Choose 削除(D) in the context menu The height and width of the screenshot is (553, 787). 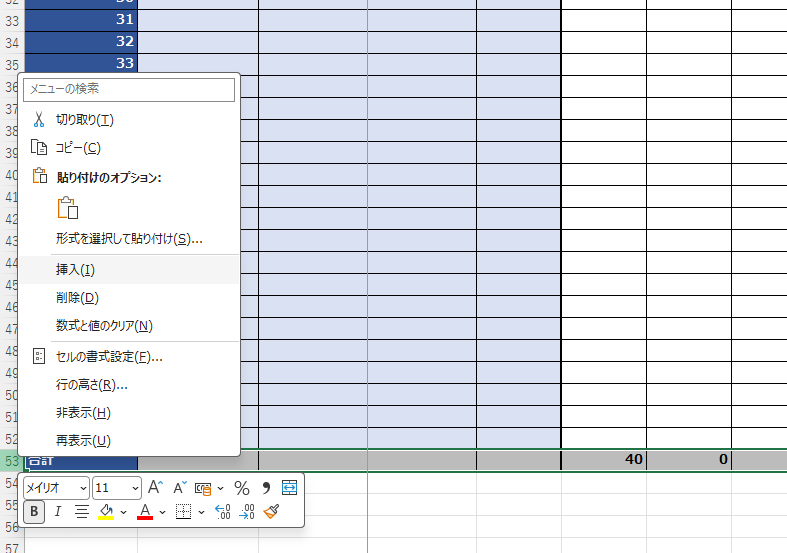pos(77,298)
